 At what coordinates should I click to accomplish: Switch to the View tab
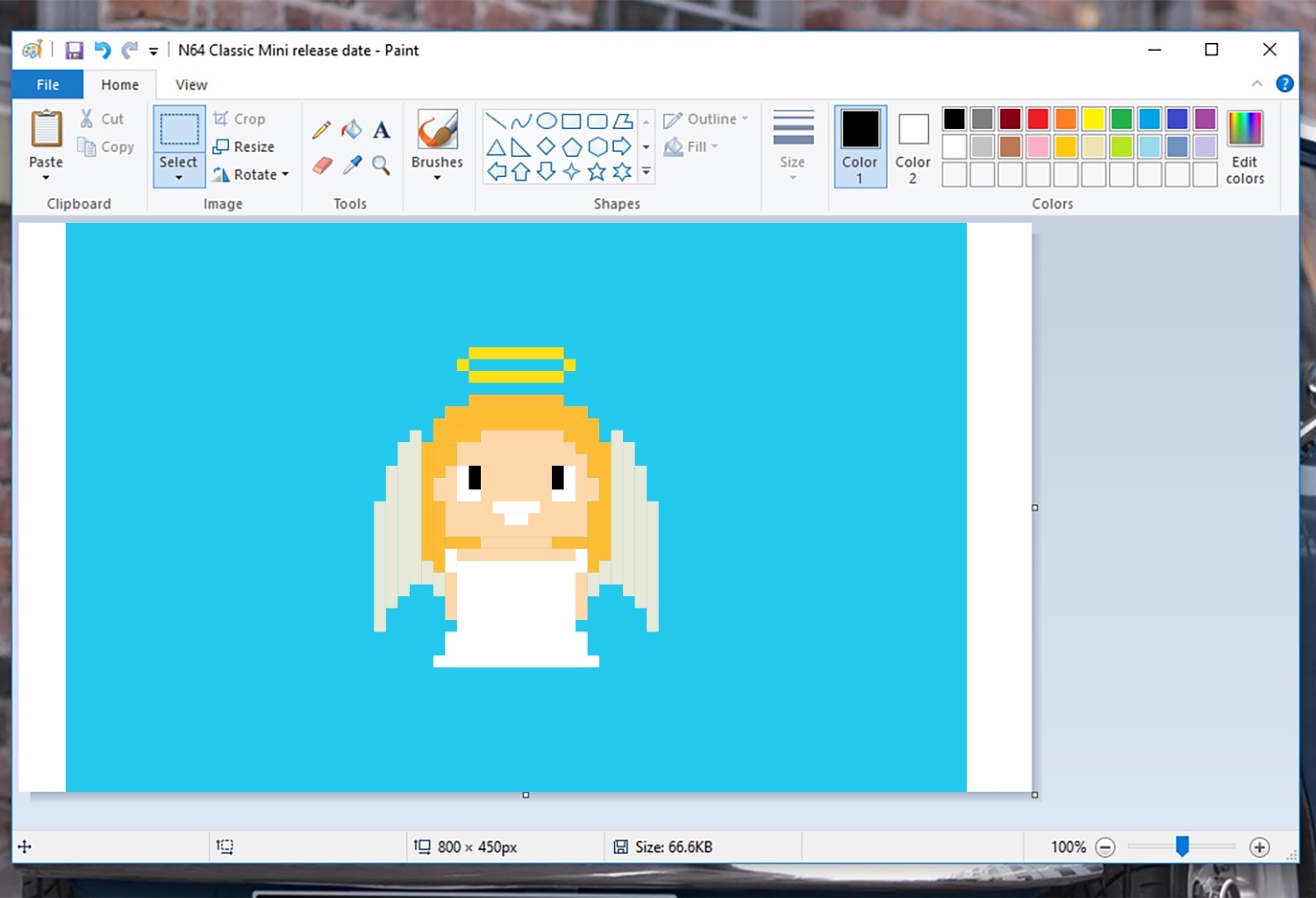pos(191,85)
